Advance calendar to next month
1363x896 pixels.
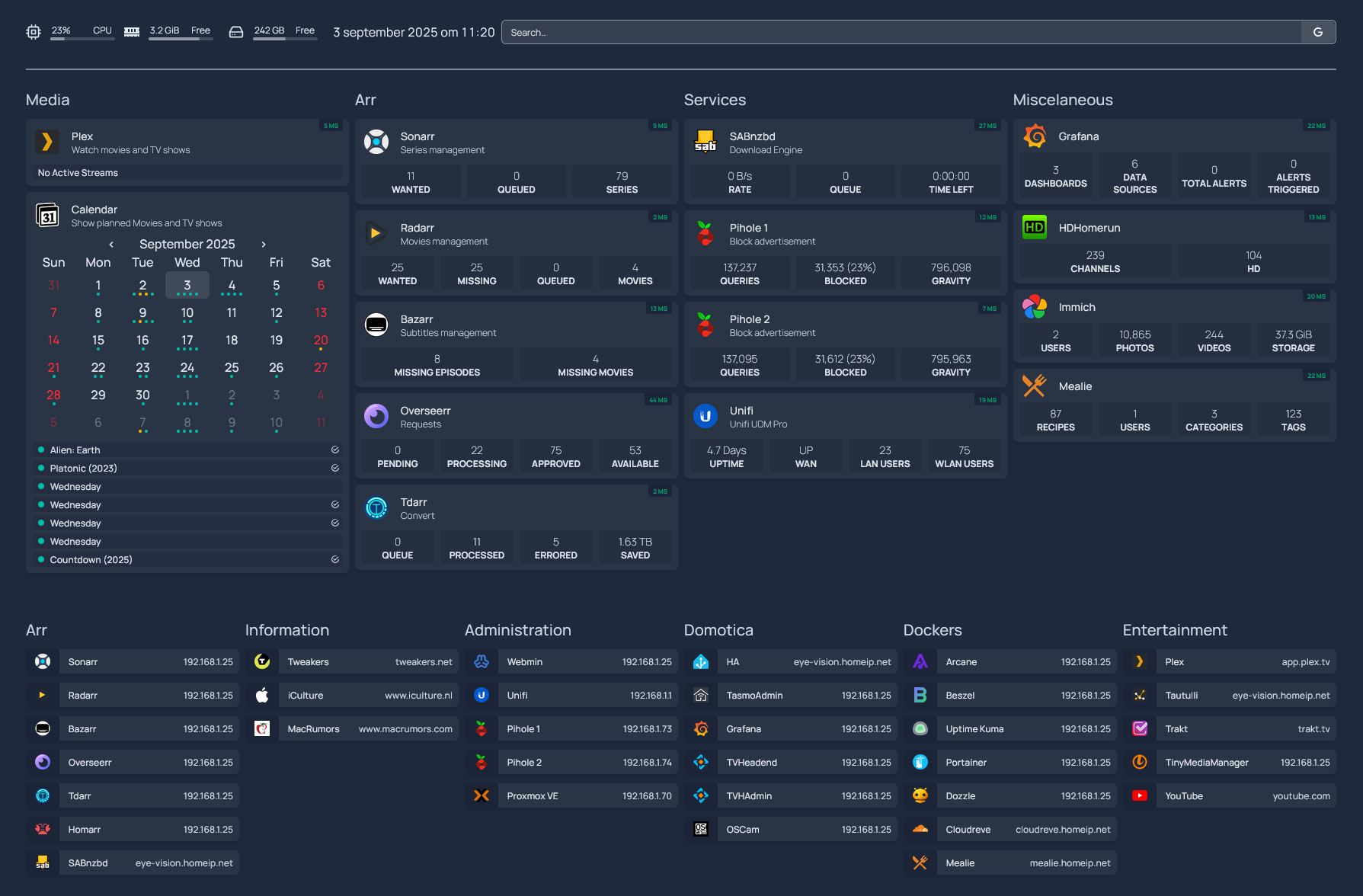click(x=264, y=245)
